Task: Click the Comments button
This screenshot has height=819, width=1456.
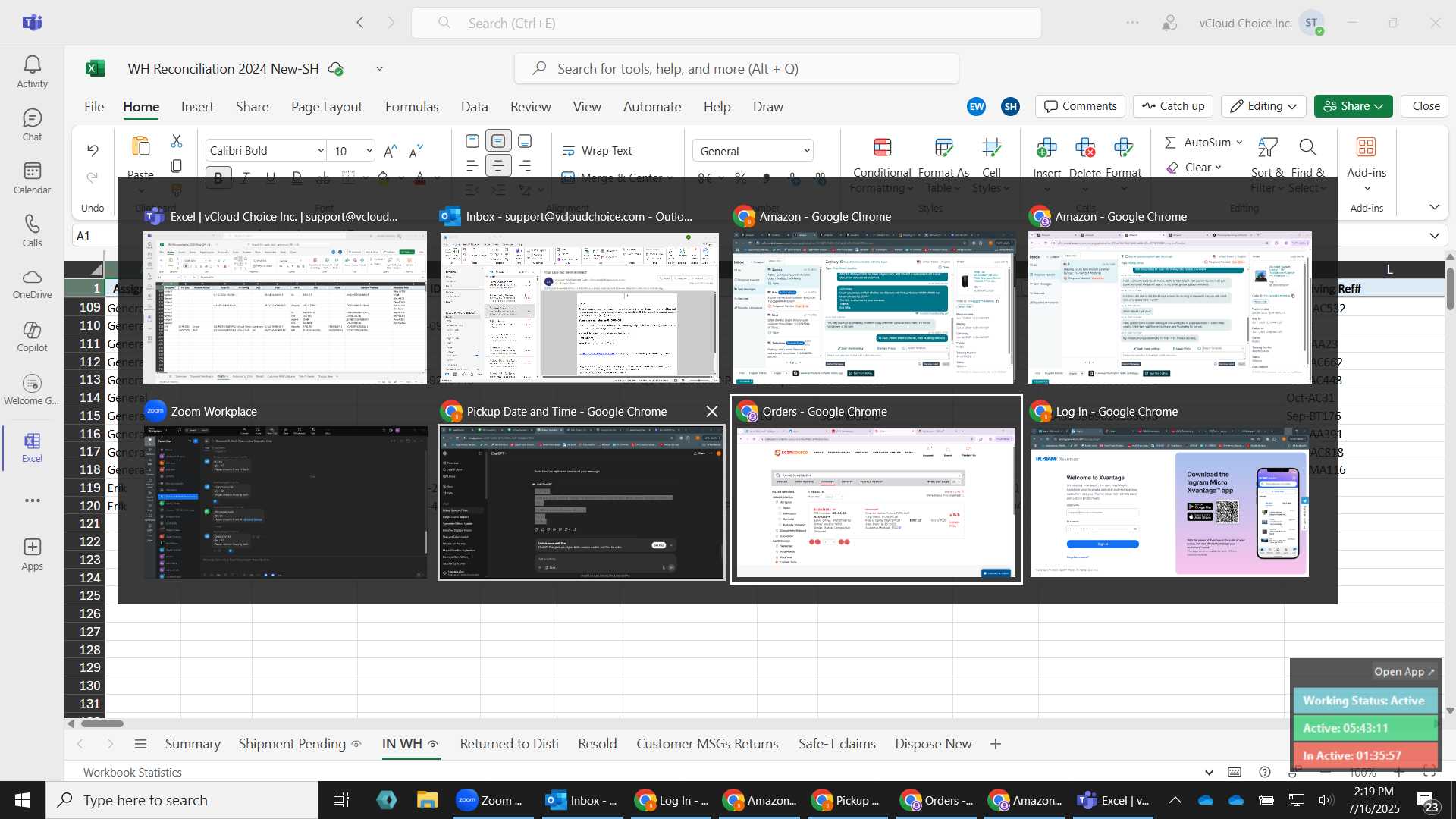Action: tap(1080, 106)
